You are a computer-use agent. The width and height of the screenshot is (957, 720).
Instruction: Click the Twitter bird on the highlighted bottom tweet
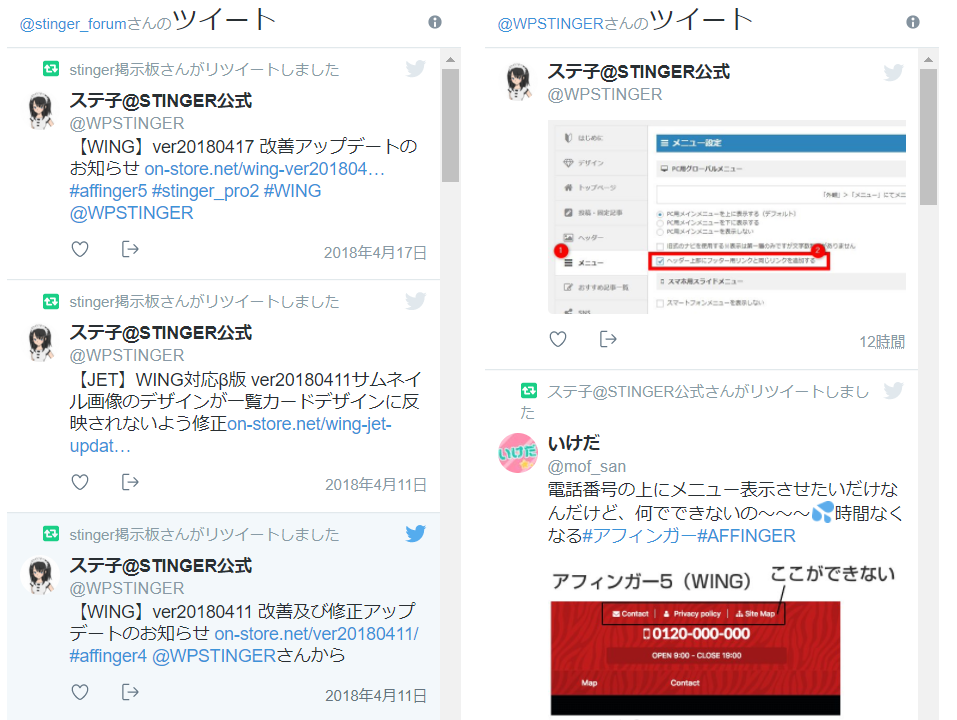coord(415,534)
